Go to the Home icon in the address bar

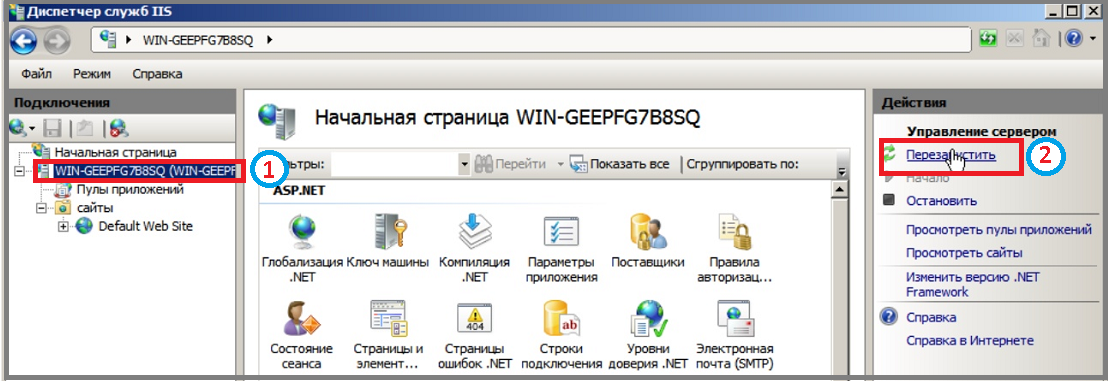point(1041,40)
